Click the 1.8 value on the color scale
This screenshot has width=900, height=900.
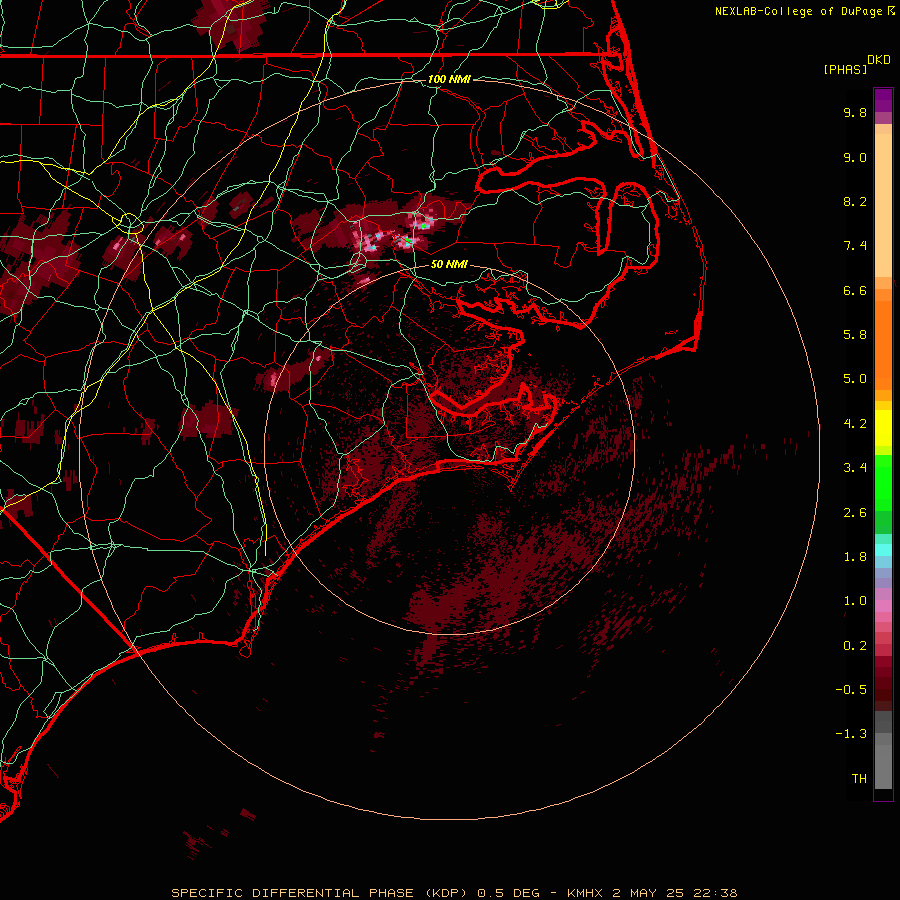click(x=855, y=557)
